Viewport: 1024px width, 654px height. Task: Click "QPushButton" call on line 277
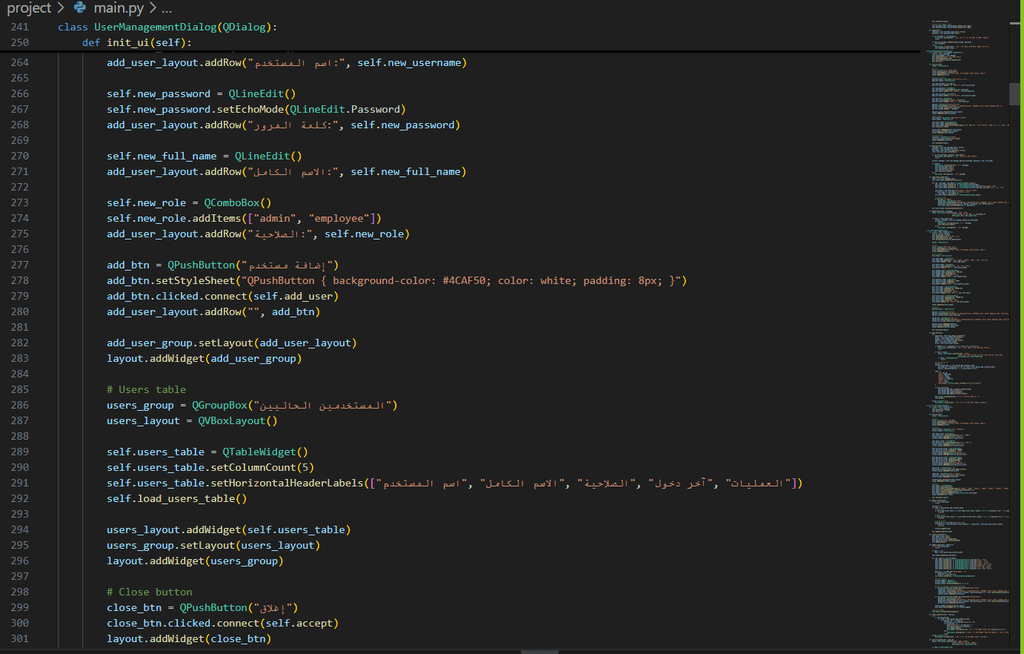click(x=201, y=265)
